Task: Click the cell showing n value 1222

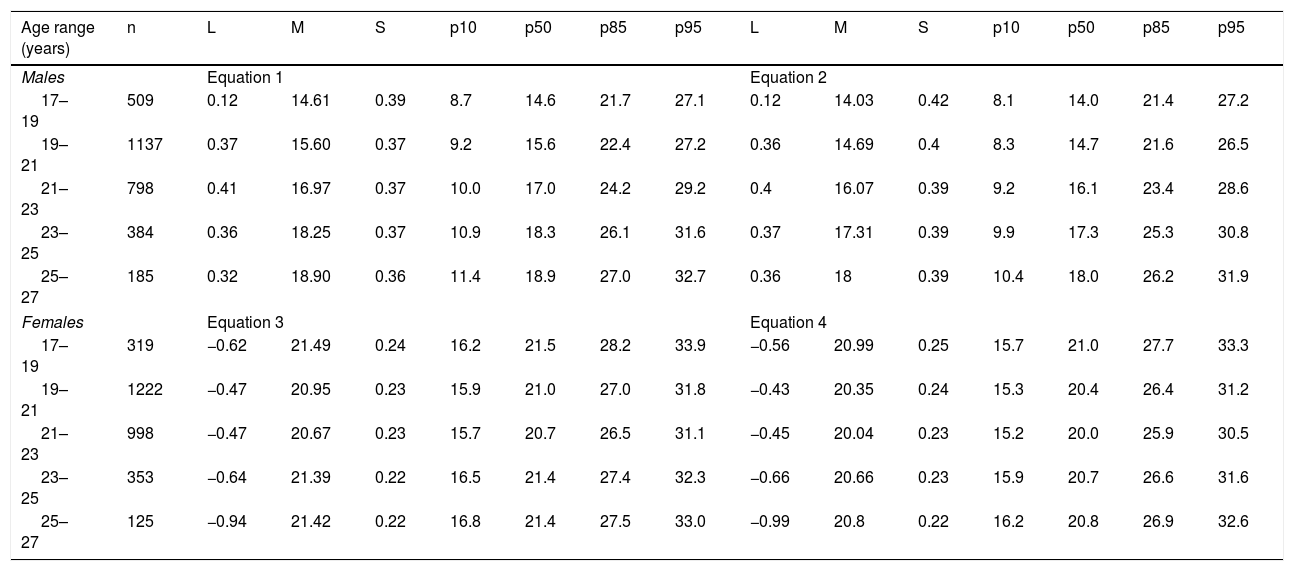Action: (x=145, y=389)
